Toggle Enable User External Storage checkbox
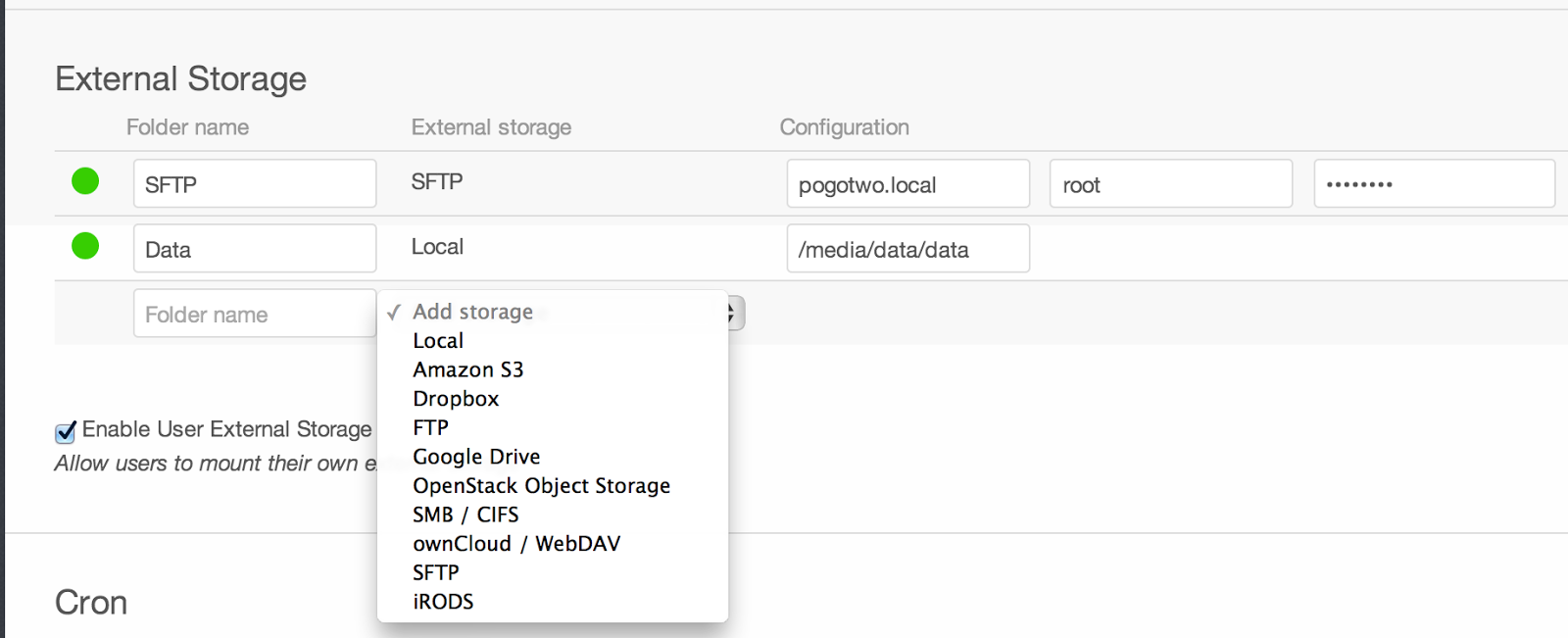This screenshot has height=638, width=1568. click(66, 431)
